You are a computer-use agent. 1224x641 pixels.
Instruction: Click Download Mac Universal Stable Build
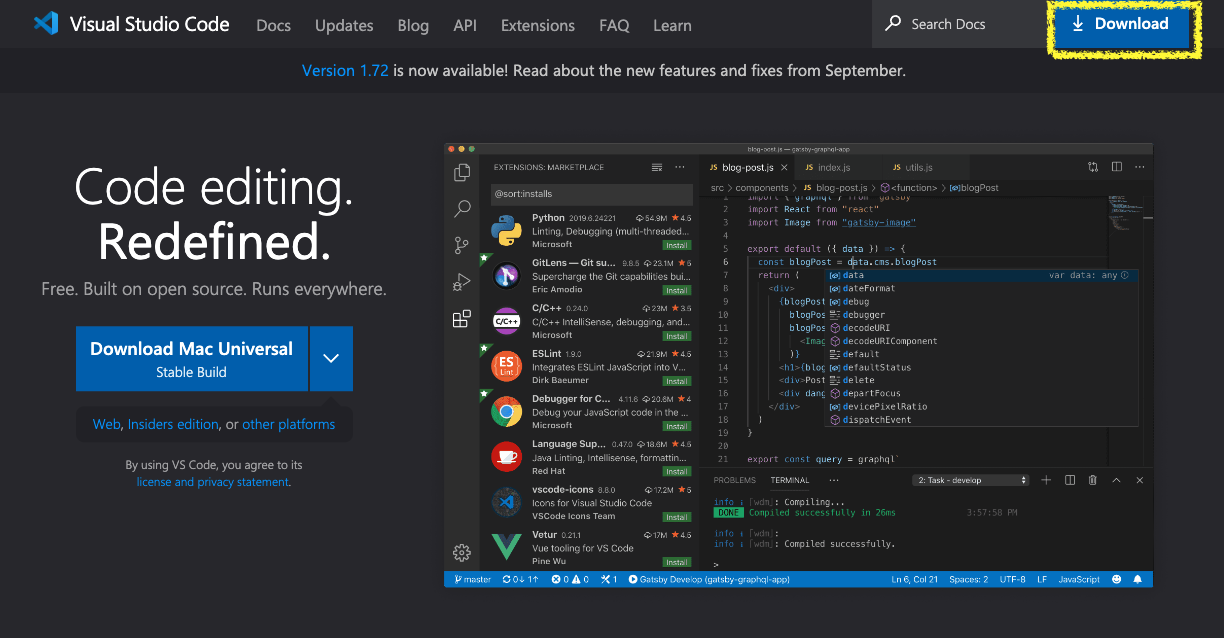191,358
